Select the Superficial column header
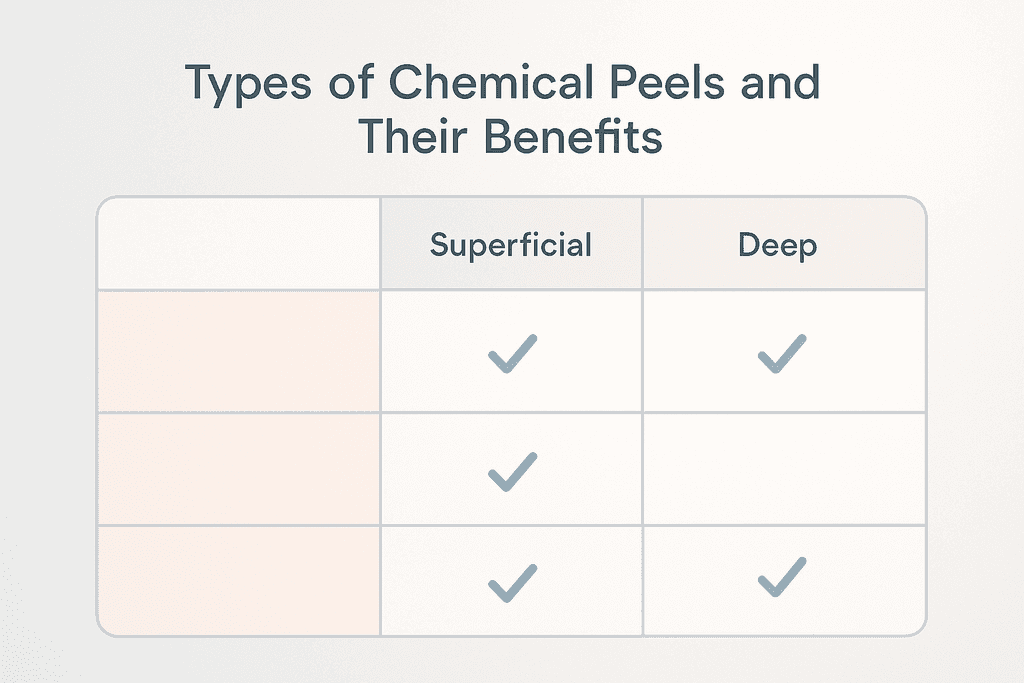1024x683 pixels. point(511,245)
